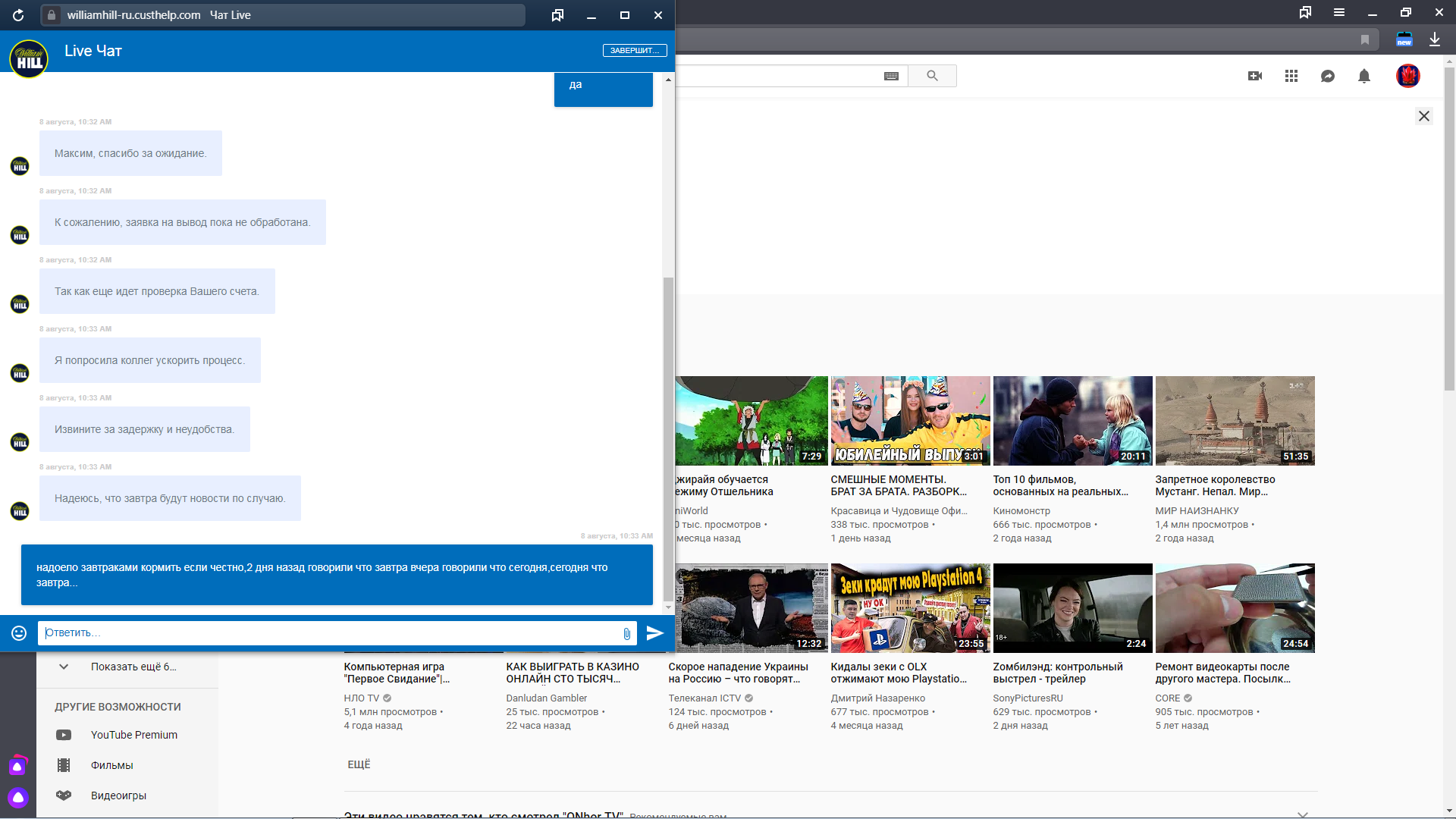Open channel Красавица и Чудовище

click(899, 511)
